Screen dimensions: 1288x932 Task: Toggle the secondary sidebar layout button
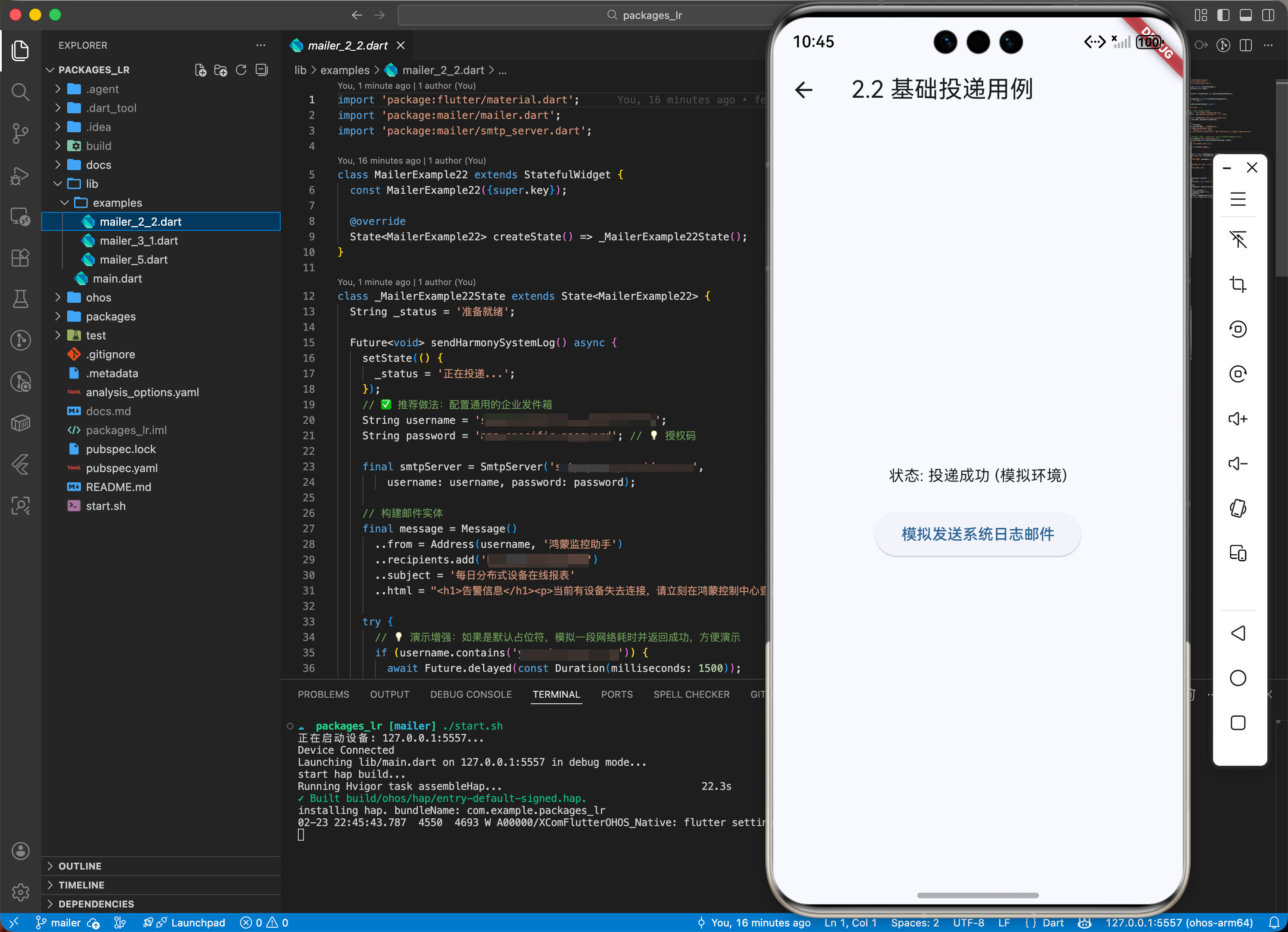tap(1268, 16)
